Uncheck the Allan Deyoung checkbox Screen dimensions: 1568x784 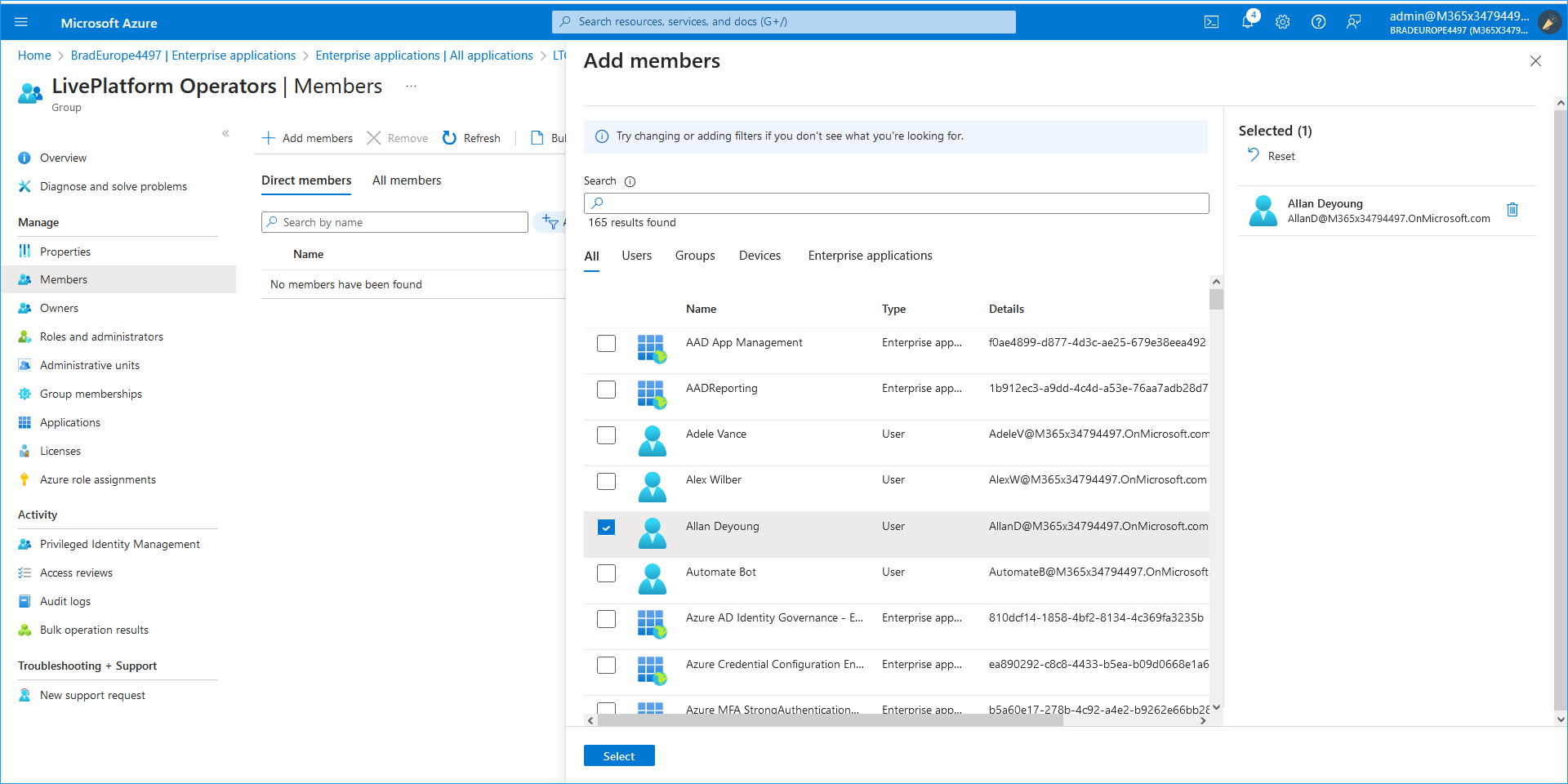tap(606, 527)
